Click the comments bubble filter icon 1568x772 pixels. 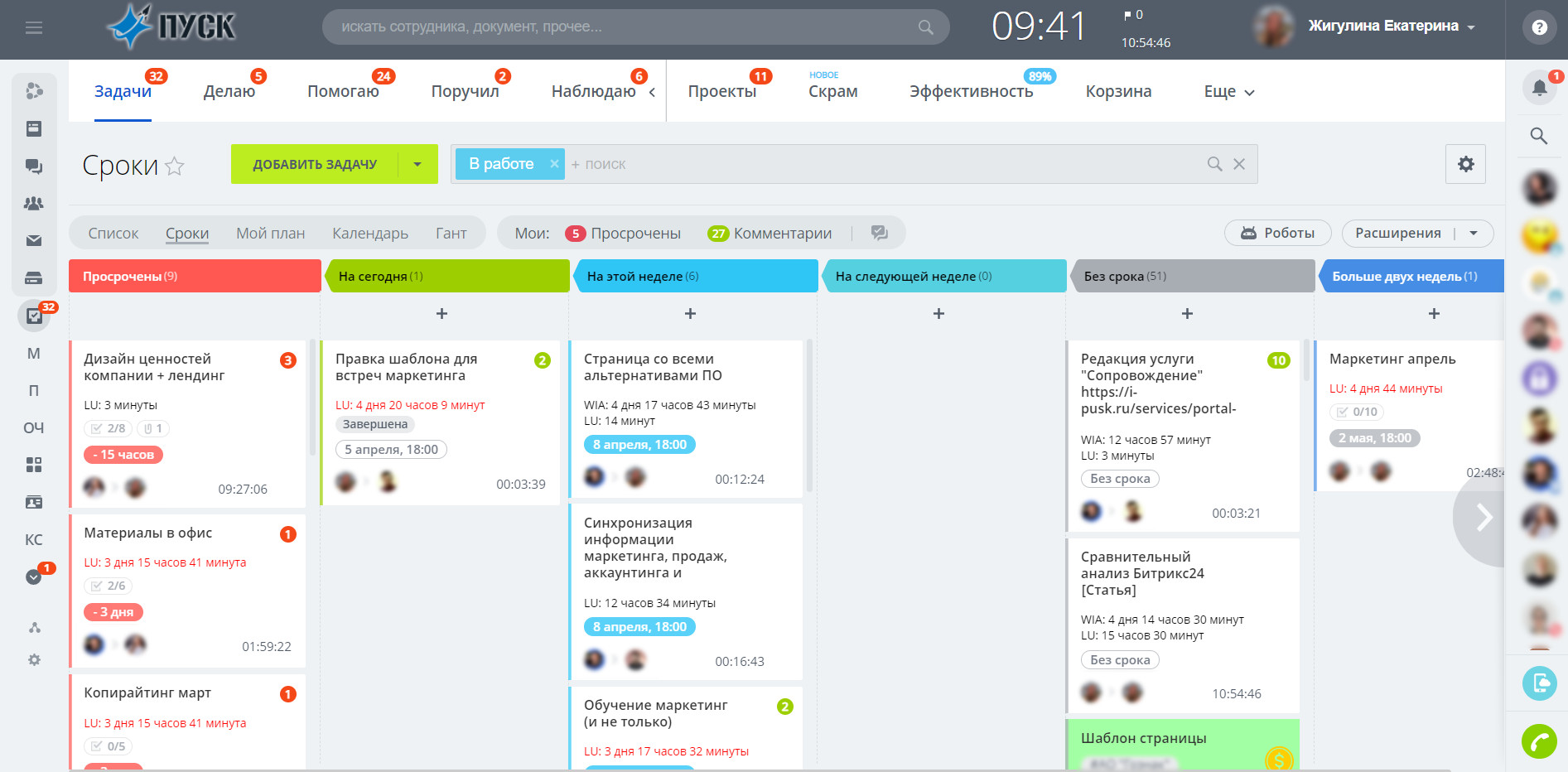[x=880, y=233]
